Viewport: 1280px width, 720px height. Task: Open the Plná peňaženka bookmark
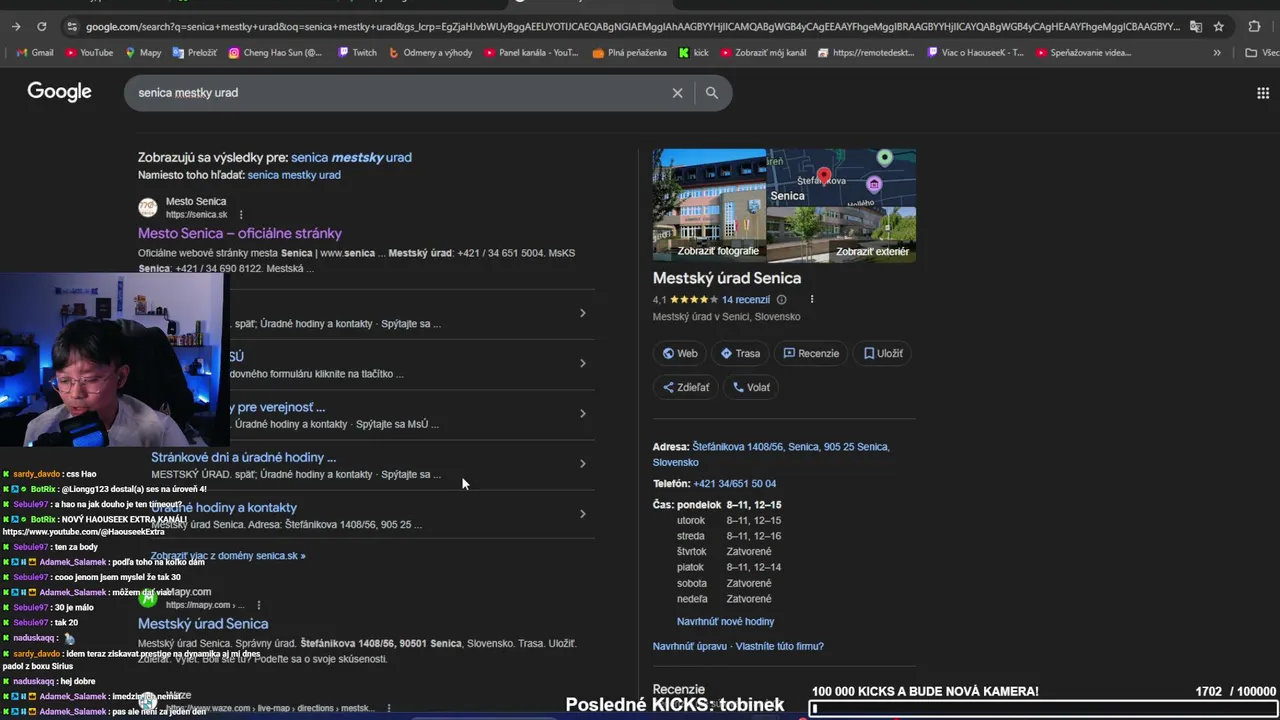(x=630, y=52)
